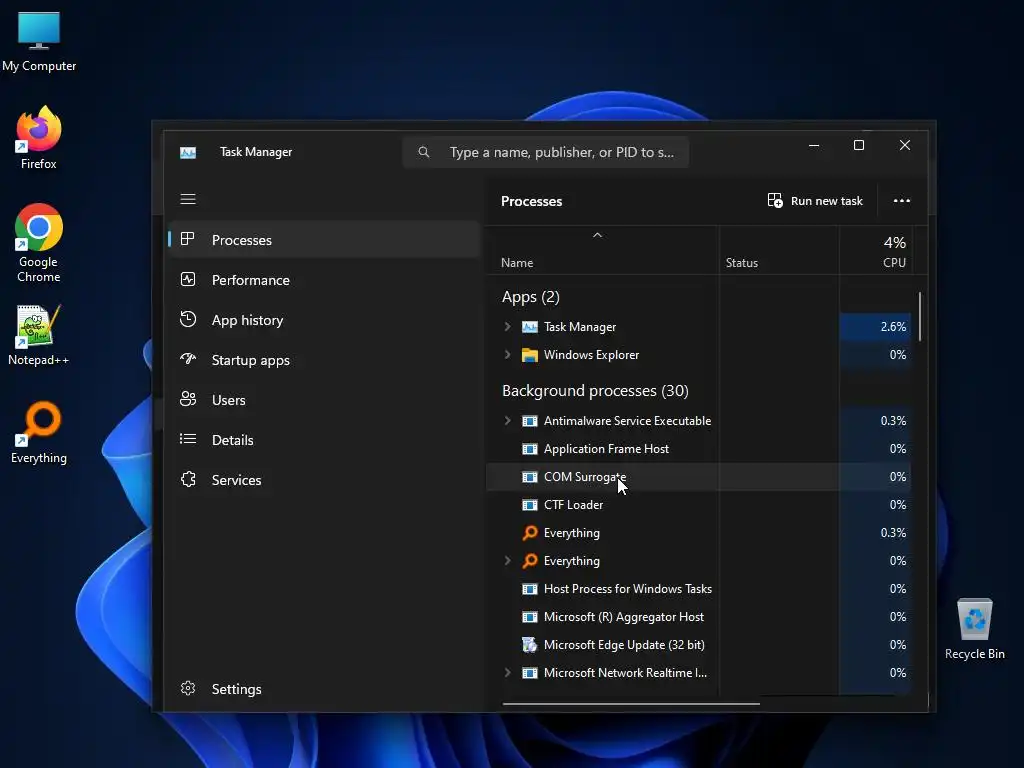Select the Task Manager app icon in the list
The height and width of the screenshot is (768, 1024).
pos(530,327)
